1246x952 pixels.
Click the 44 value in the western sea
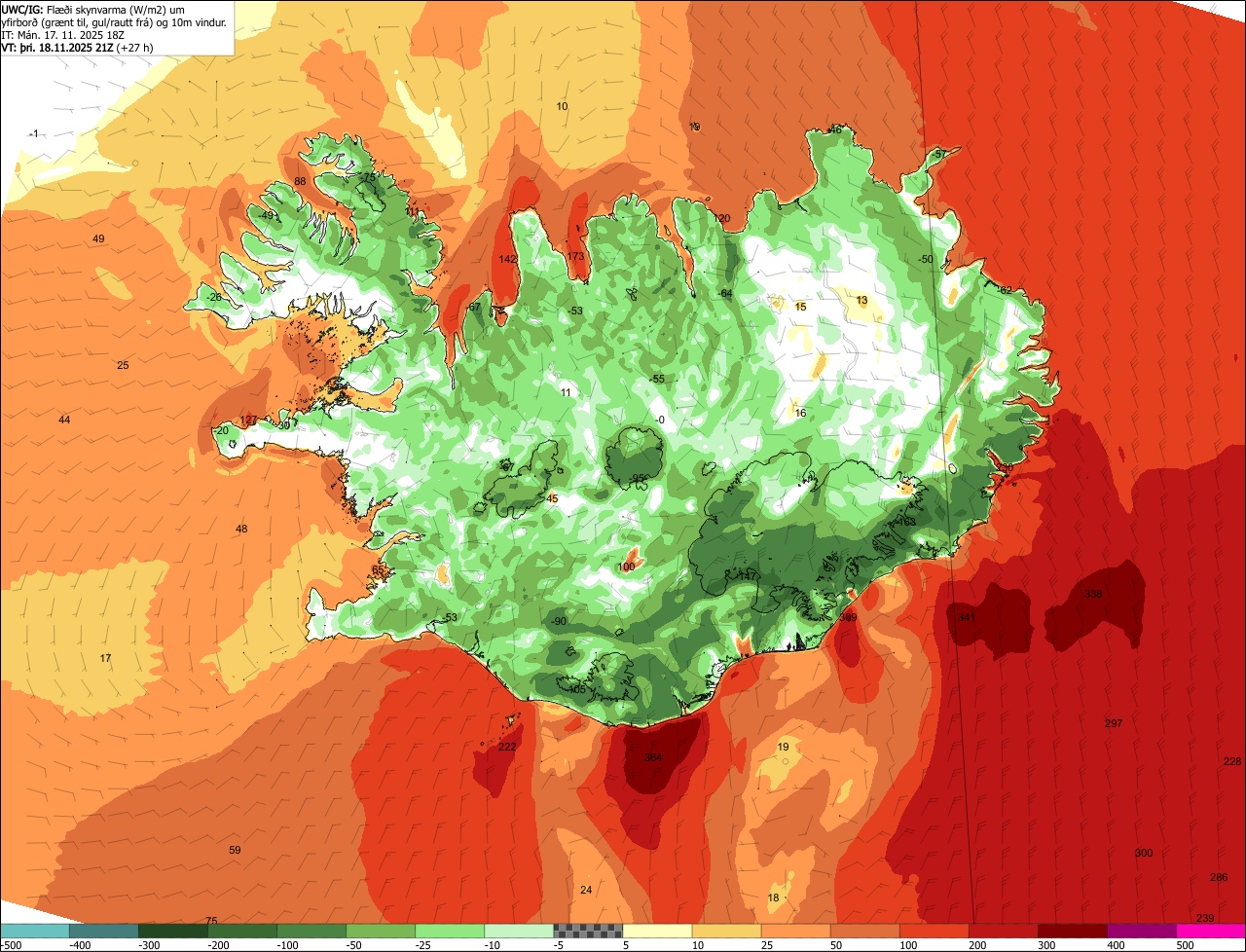tap(64, 420)
